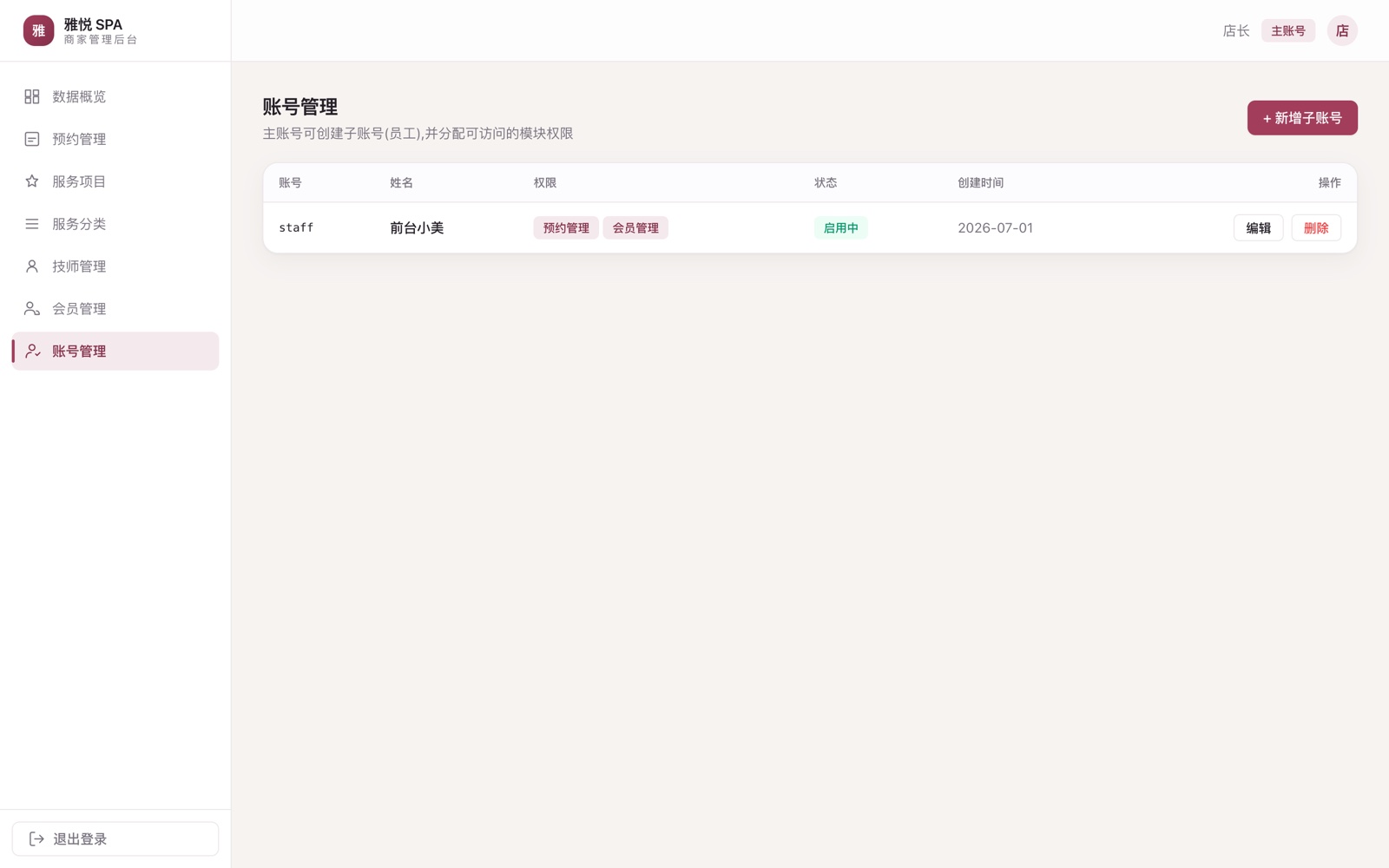Click the logout arrow icon
This screenshot has width=1389, height=868.
pyautogui.click(x=36, y=838)
